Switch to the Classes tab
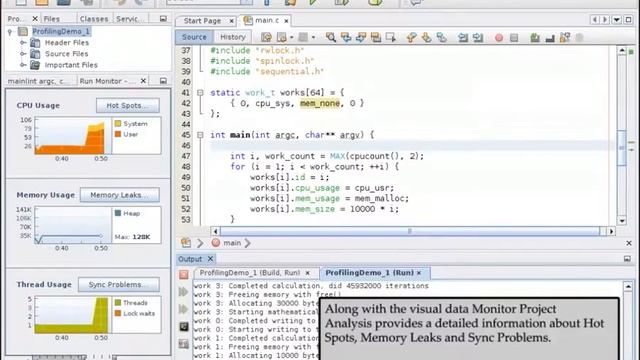 point(94,19)
